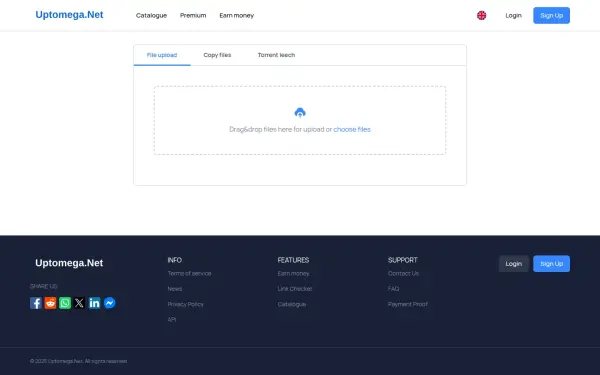This screenshot has height=375, width=600.
Task: Open the News footer link
Action: coord(175,289)
